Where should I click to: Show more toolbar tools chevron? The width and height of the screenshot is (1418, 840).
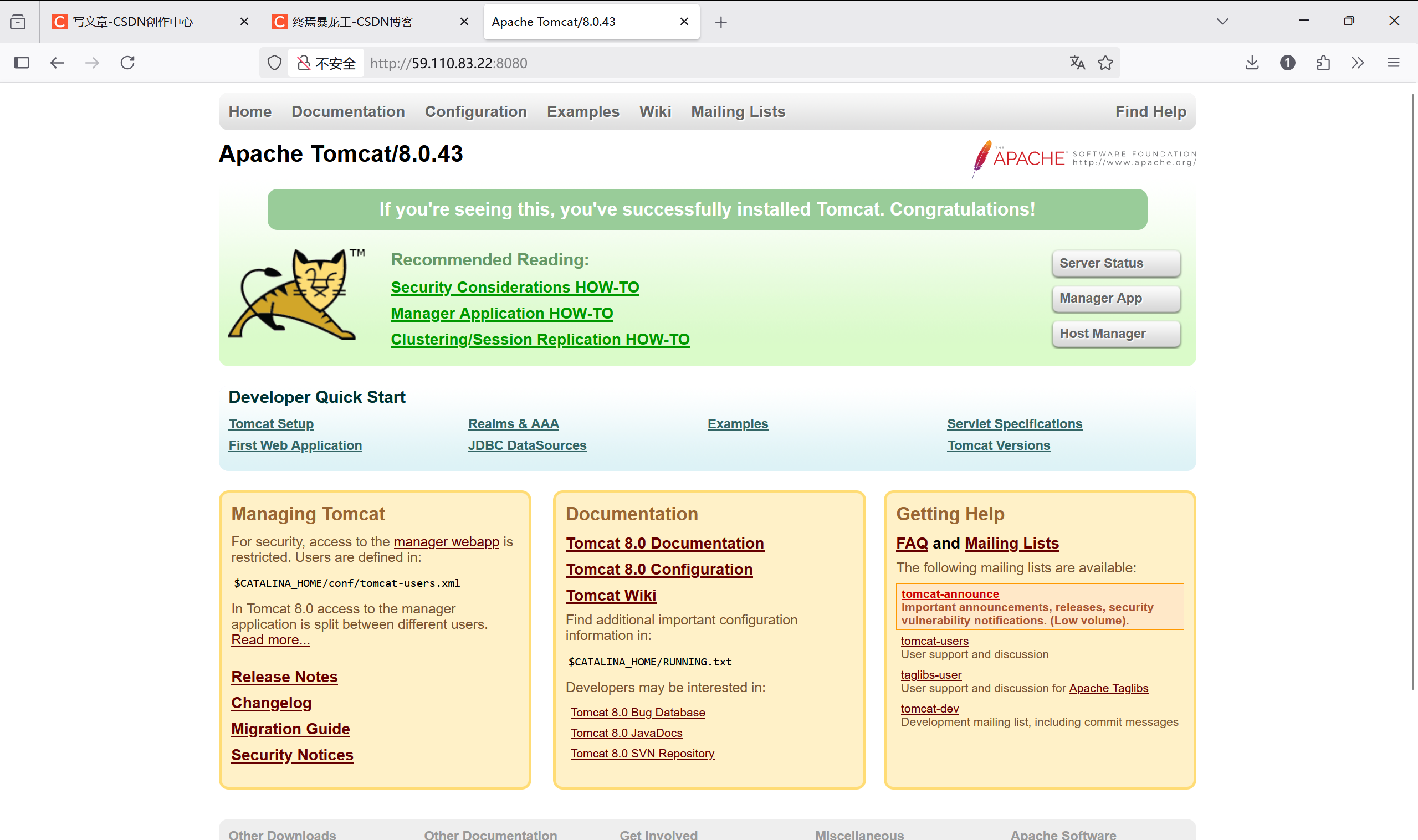coord(1358,63)
